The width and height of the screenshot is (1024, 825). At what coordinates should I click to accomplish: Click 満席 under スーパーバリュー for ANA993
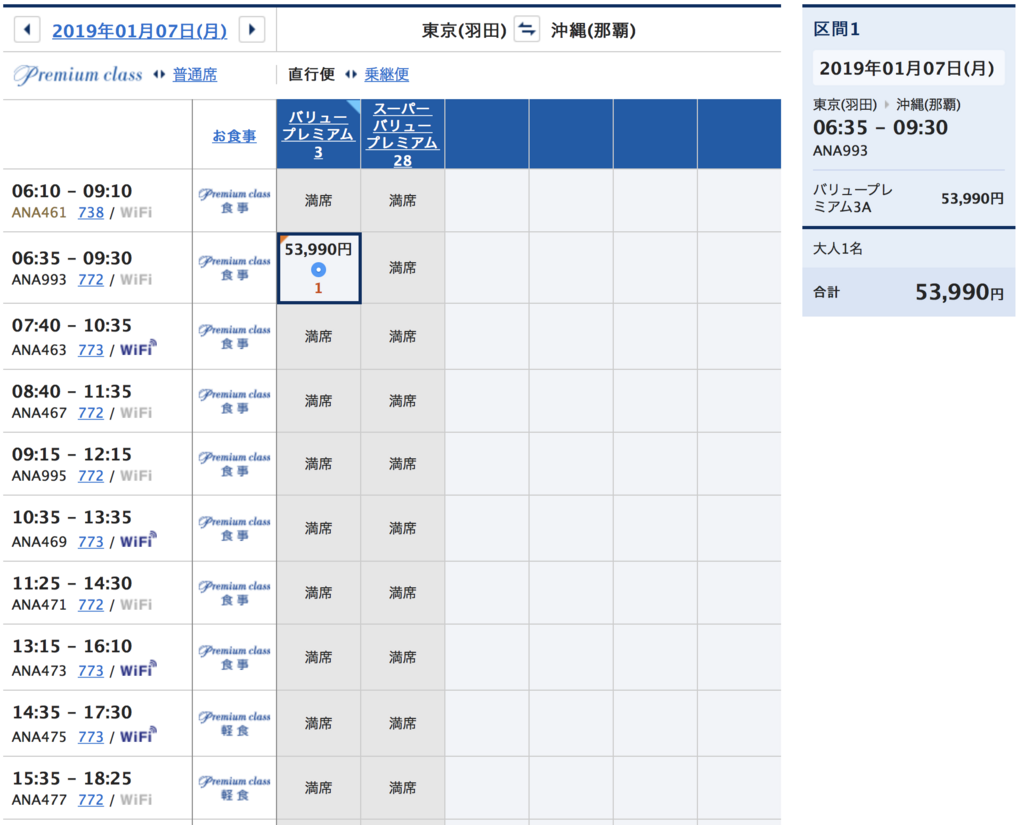[402, 268]
